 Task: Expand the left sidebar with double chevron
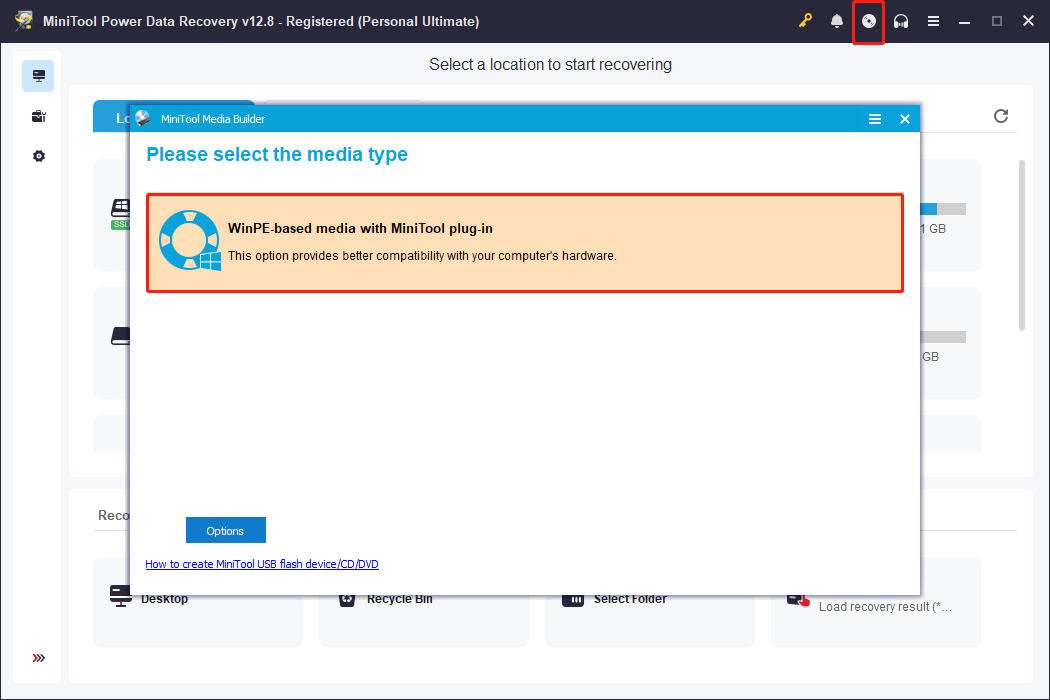tap(38, 658)
